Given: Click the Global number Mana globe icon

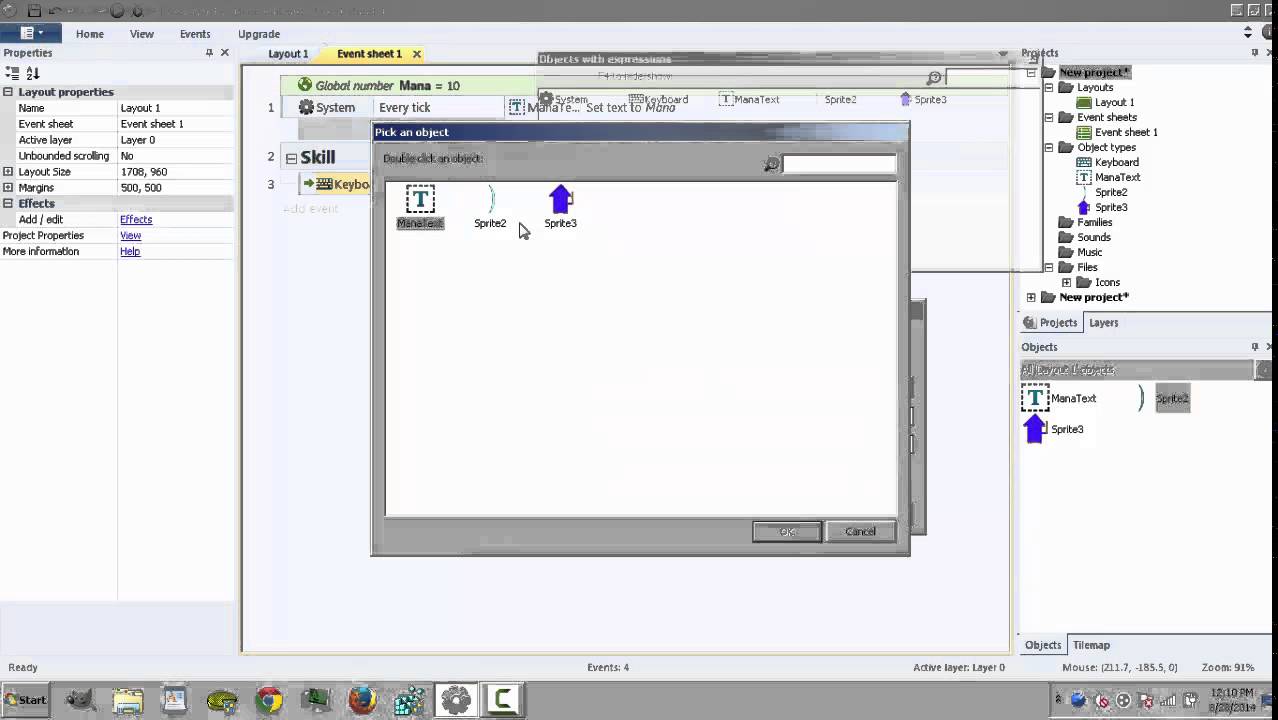Looking at the screenshot, I should pyautogui.click(x=305, y=86).
